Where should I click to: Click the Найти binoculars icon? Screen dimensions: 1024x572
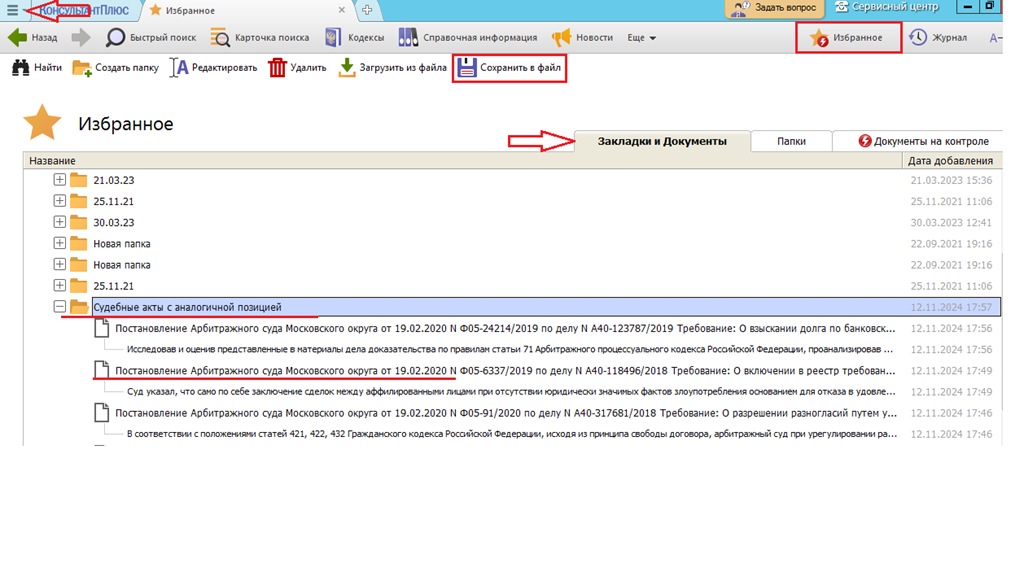(20, 68)
